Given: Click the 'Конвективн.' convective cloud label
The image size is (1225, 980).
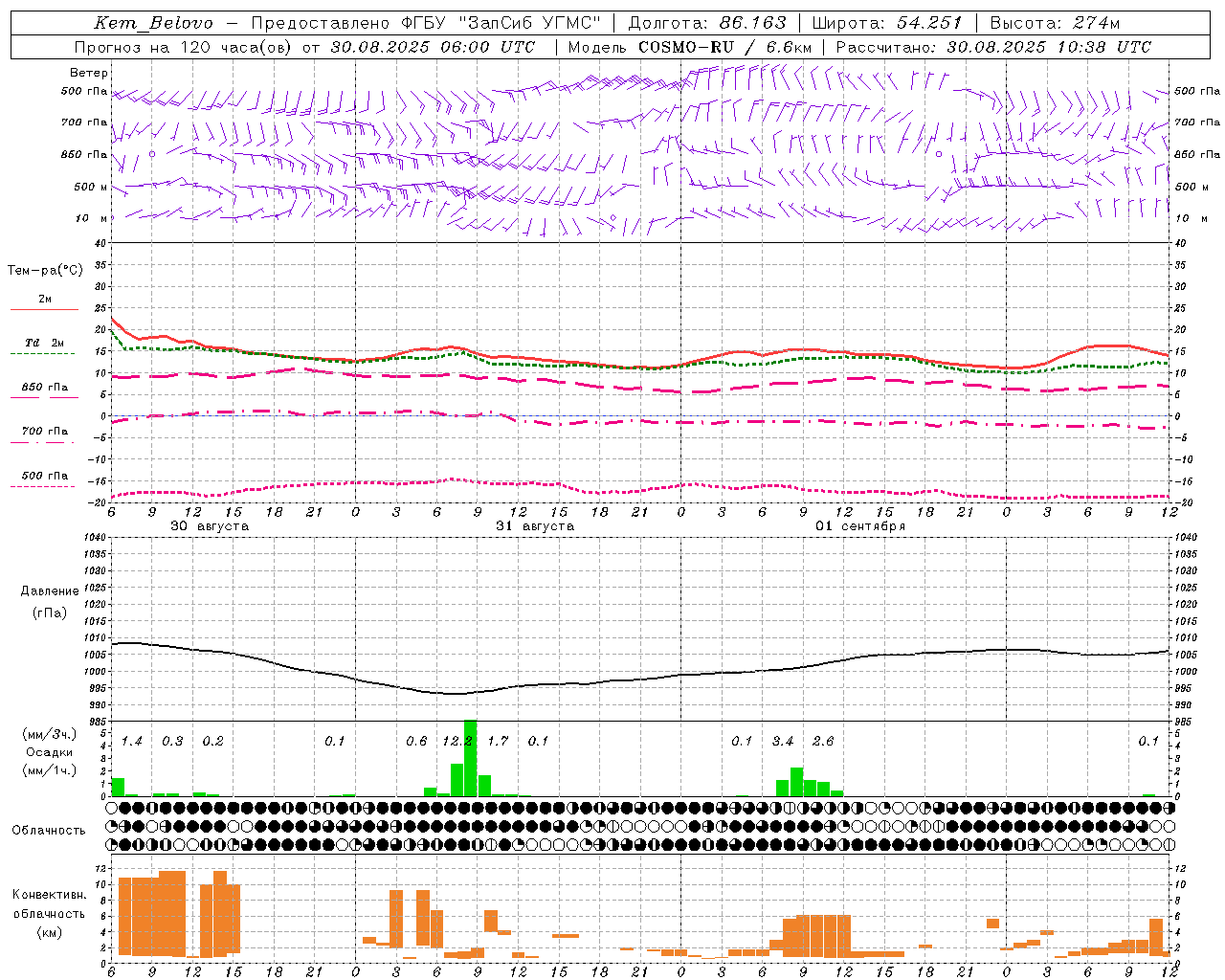Looking at the screenshot, I should click(49, 895).
